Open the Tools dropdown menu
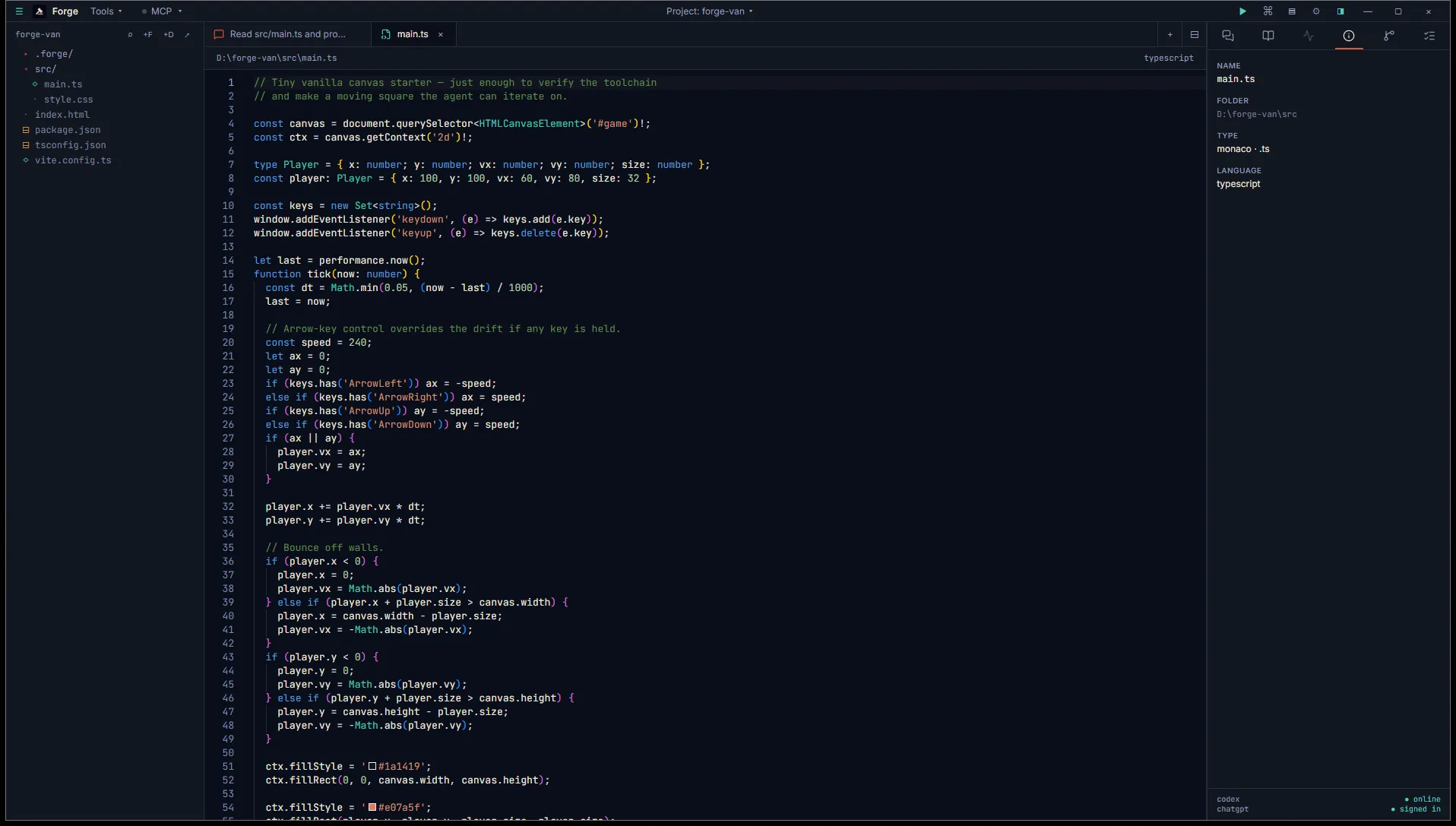Image resolution: width=1456 pixels, height=826 pixels. pyautogui.click(x=106, y=11)
